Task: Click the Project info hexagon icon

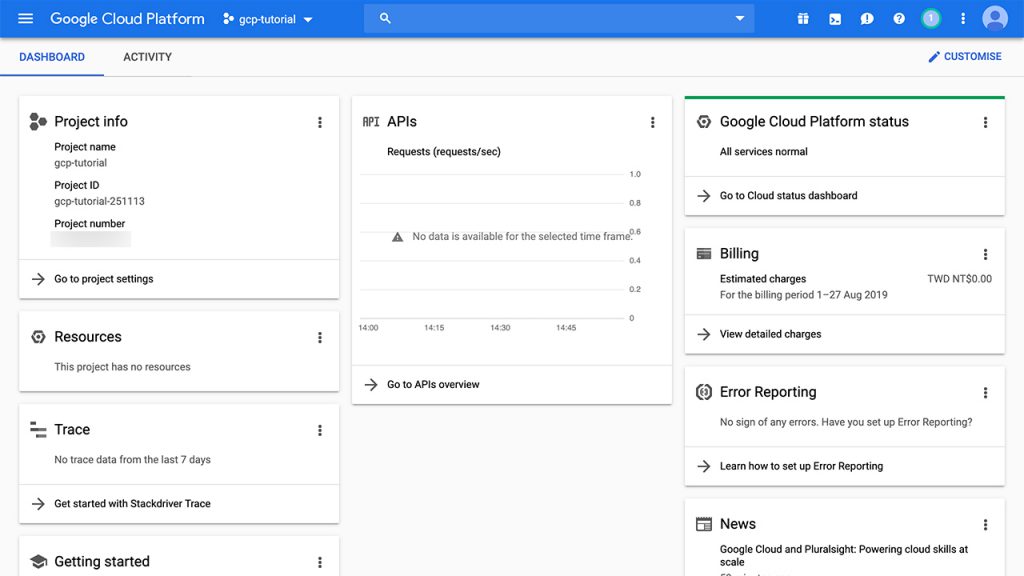Action: click(x=38, y=121)
